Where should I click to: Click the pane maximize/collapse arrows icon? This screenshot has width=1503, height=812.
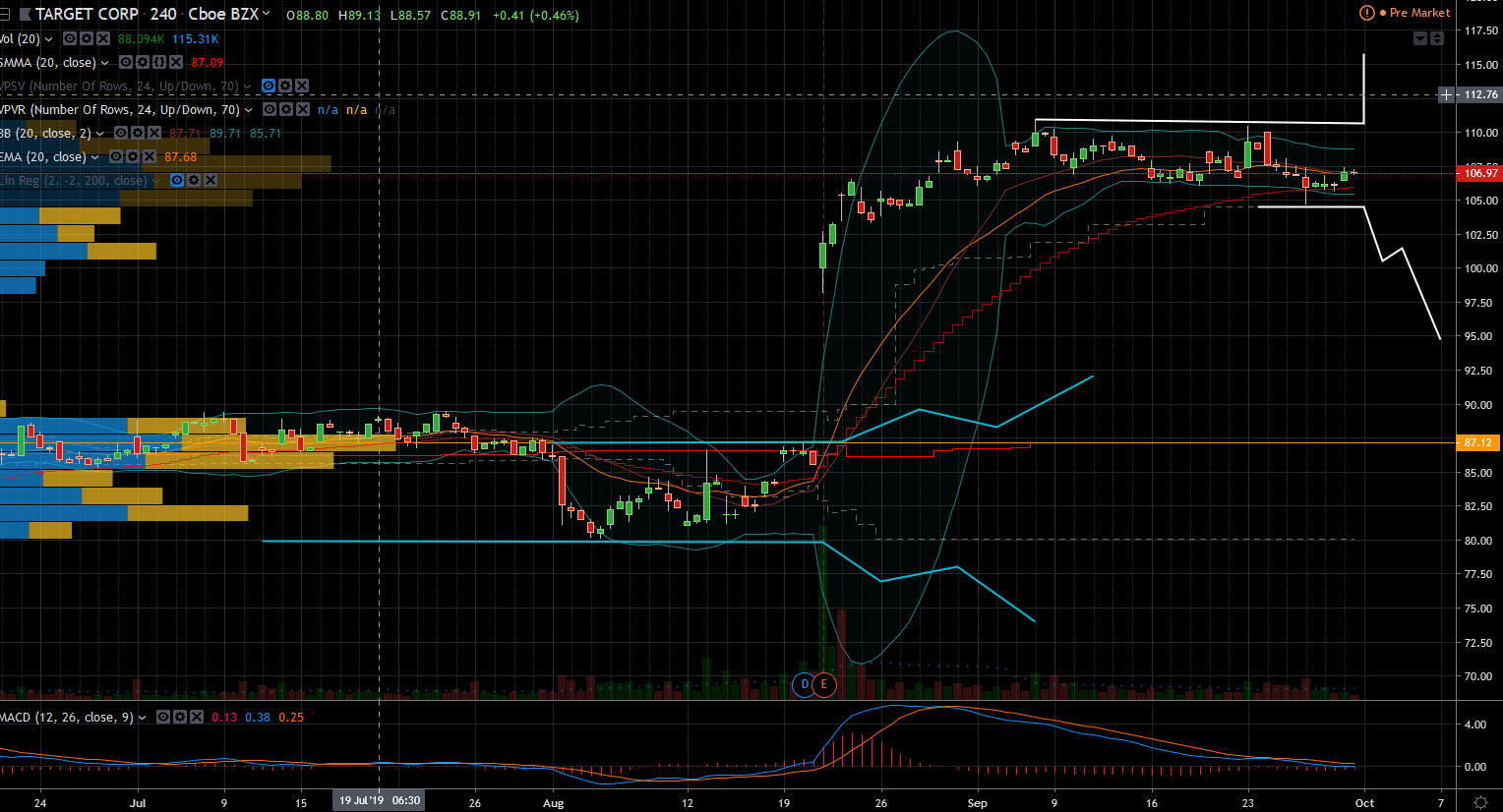(x=1437, y=38)
